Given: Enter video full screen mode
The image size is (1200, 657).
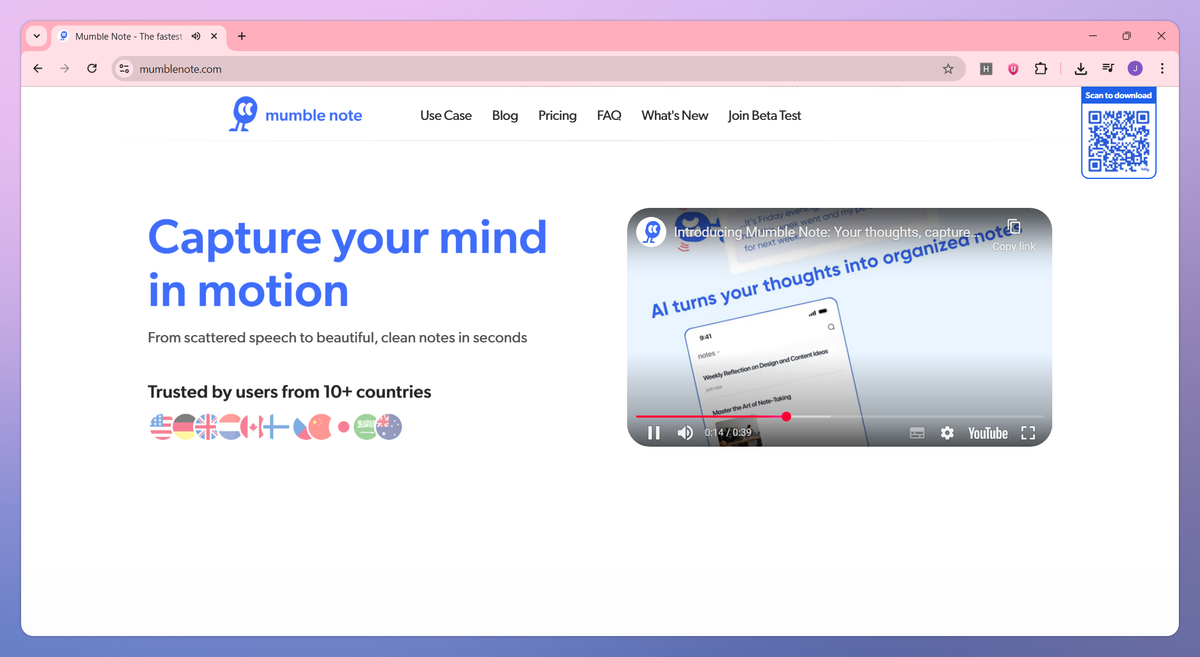Looking at the screenshot, I should tap(1027, 433).
